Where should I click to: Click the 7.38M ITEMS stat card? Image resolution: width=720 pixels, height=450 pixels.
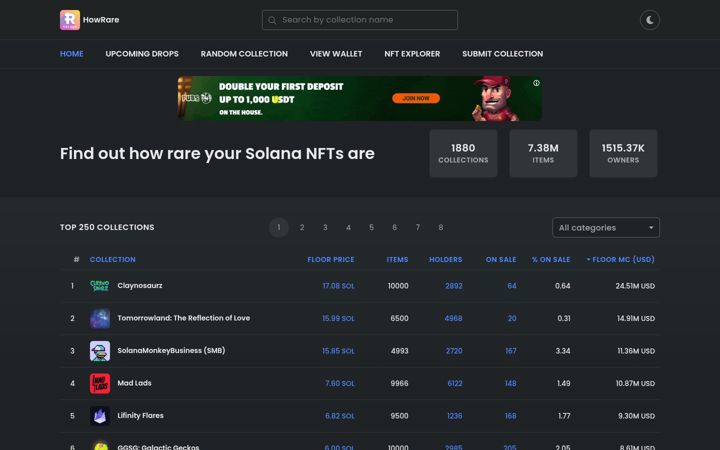tap(543, 153)
